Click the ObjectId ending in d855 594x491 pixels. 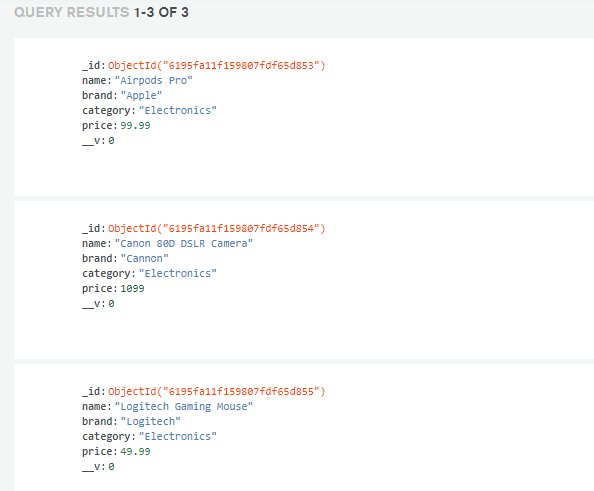point(217,391)
